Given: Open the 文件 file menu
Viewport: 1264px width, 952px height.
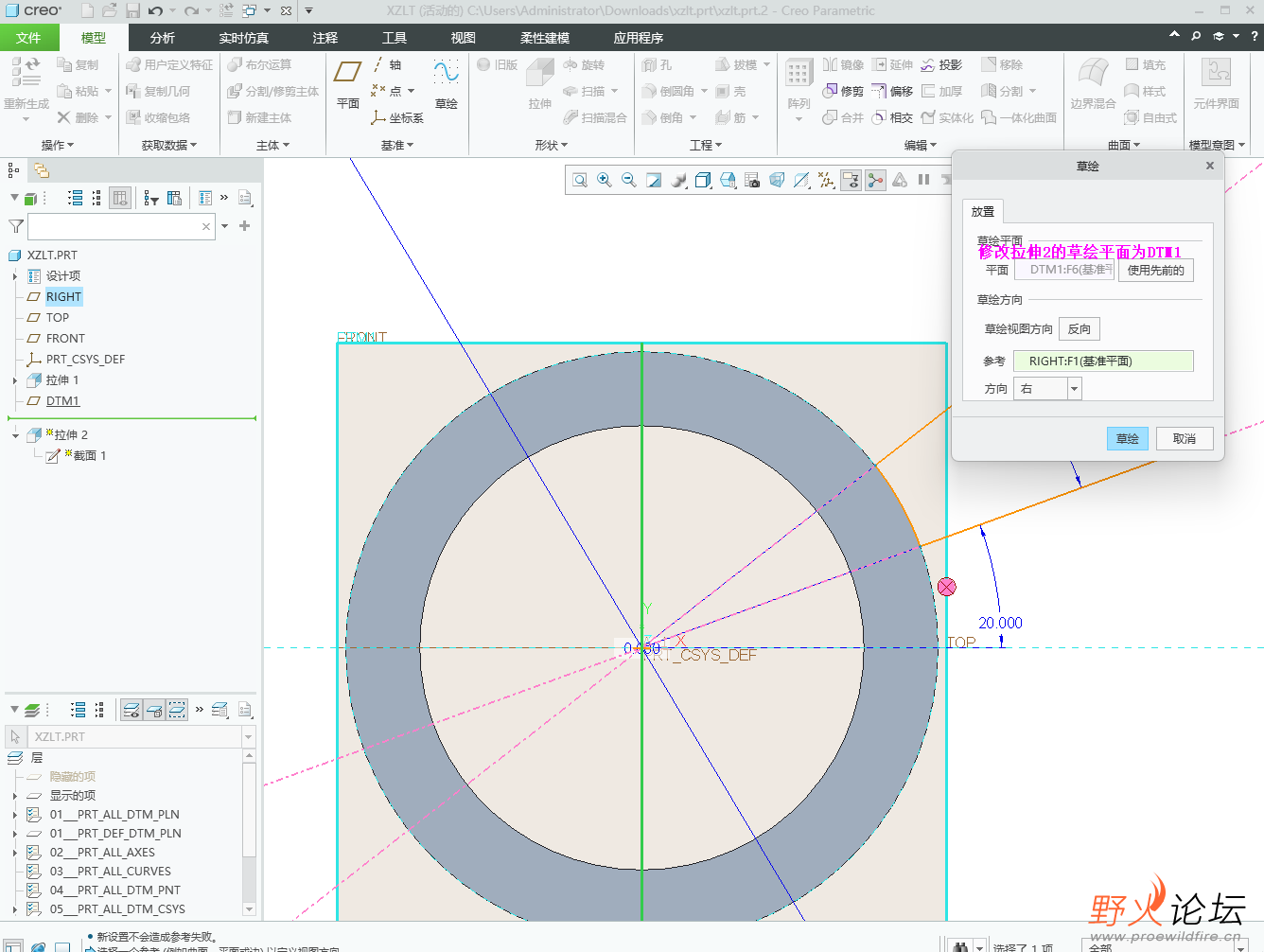Looking at the screenshot, I should (x=28, y=38).
